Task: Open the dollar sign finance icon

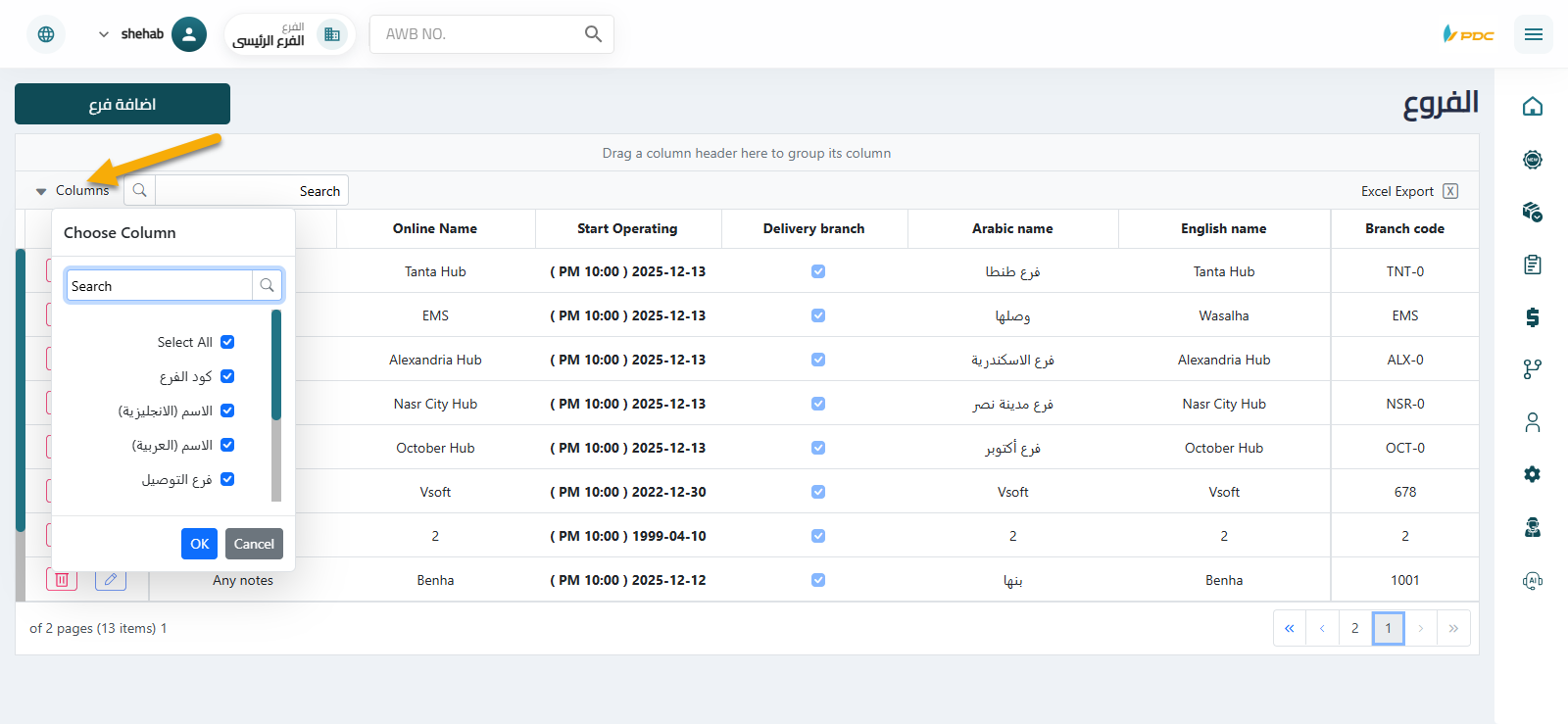Action: pos(1532,316)
